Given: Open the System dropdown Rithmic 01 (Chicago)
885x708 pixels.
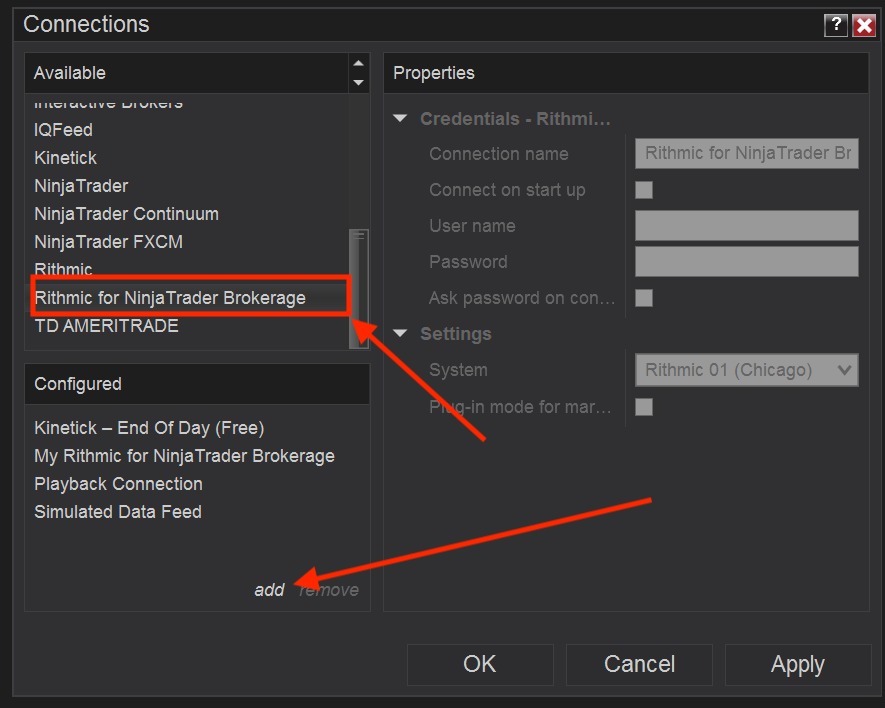Looking at the screenshot, I should tap(747, 370).
